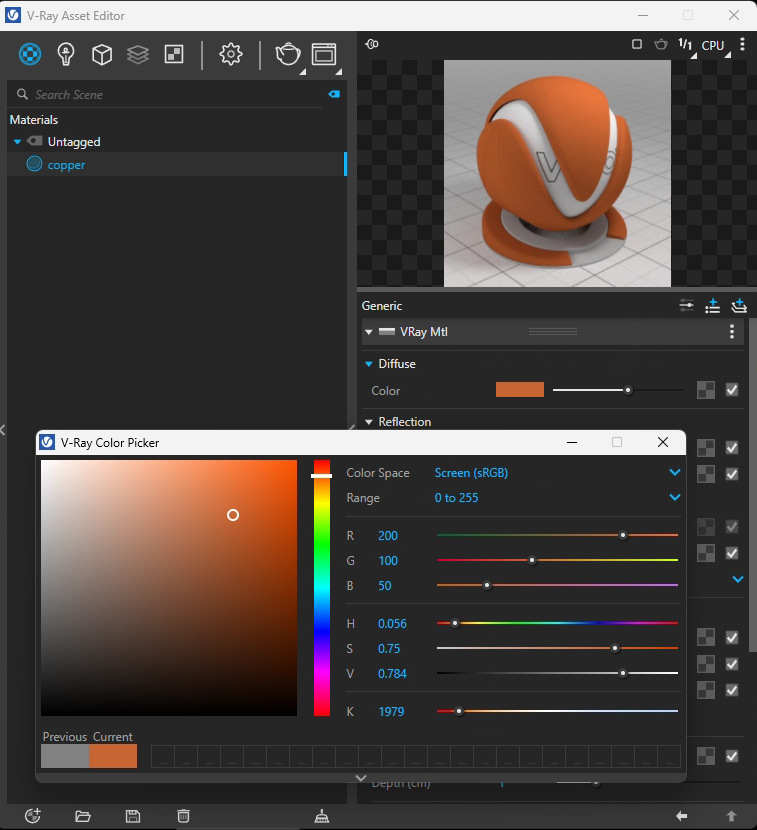Viewport: 757px width, 830px height.
Task: Click in the Search Scene field
Action: point(169,95)
